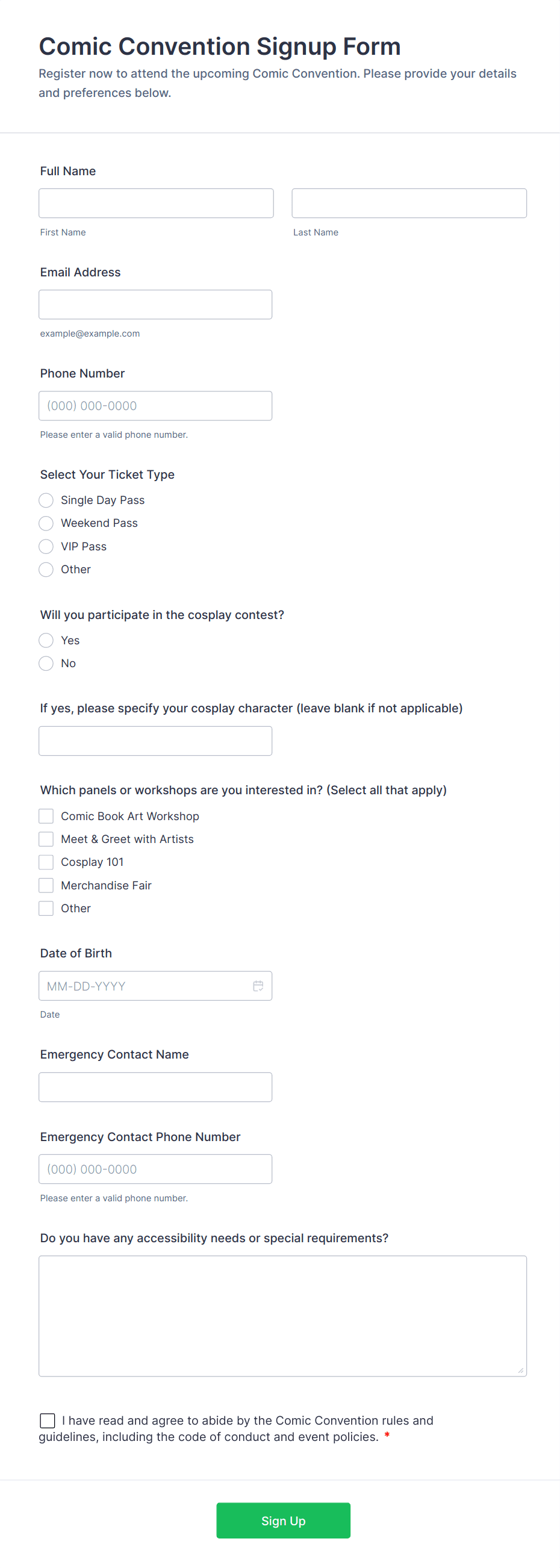
Task: Click the cosplay character text field
Action: coord(155,741)
